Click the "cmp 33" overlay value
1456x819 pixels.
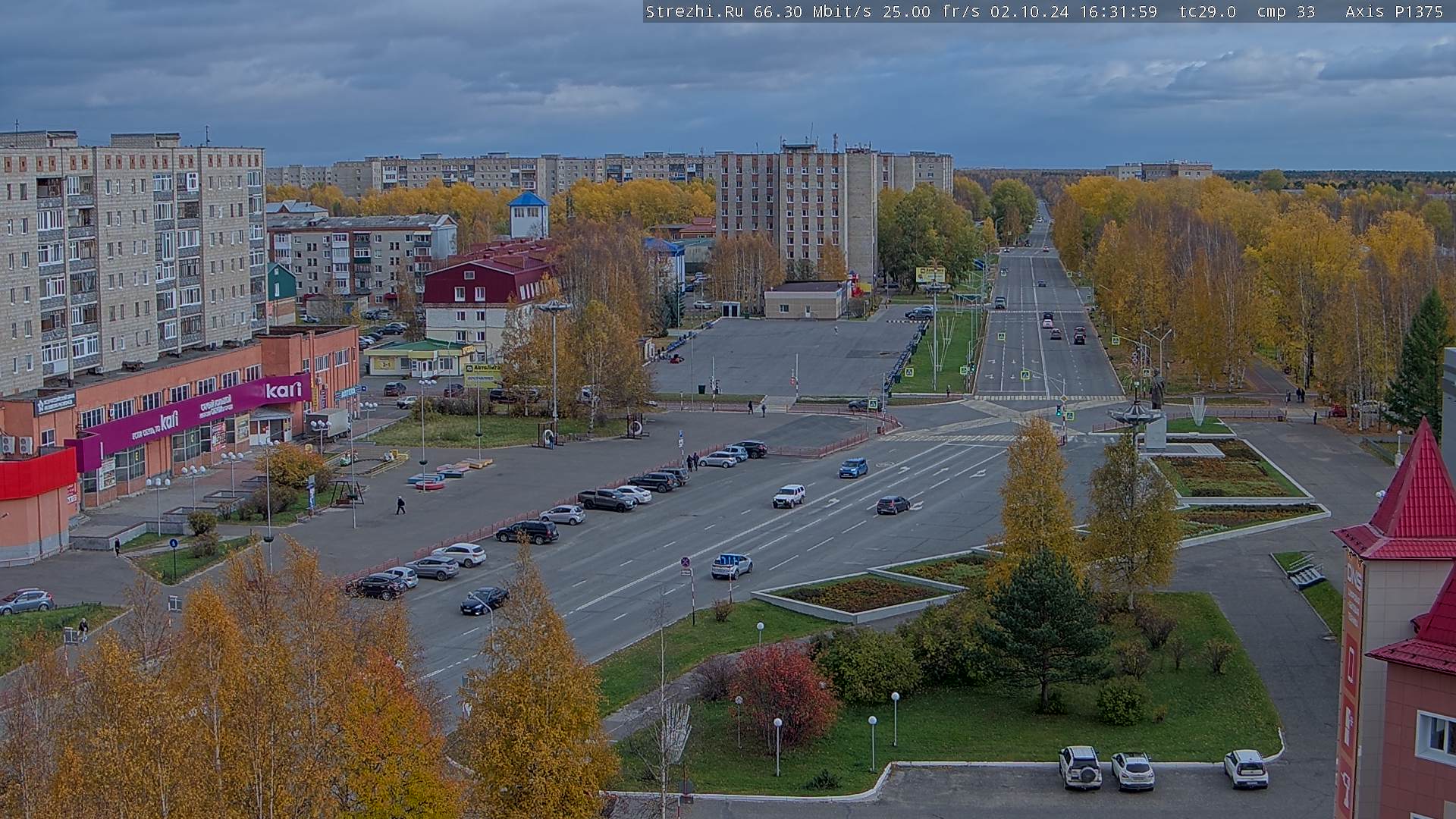[1285, 11]
